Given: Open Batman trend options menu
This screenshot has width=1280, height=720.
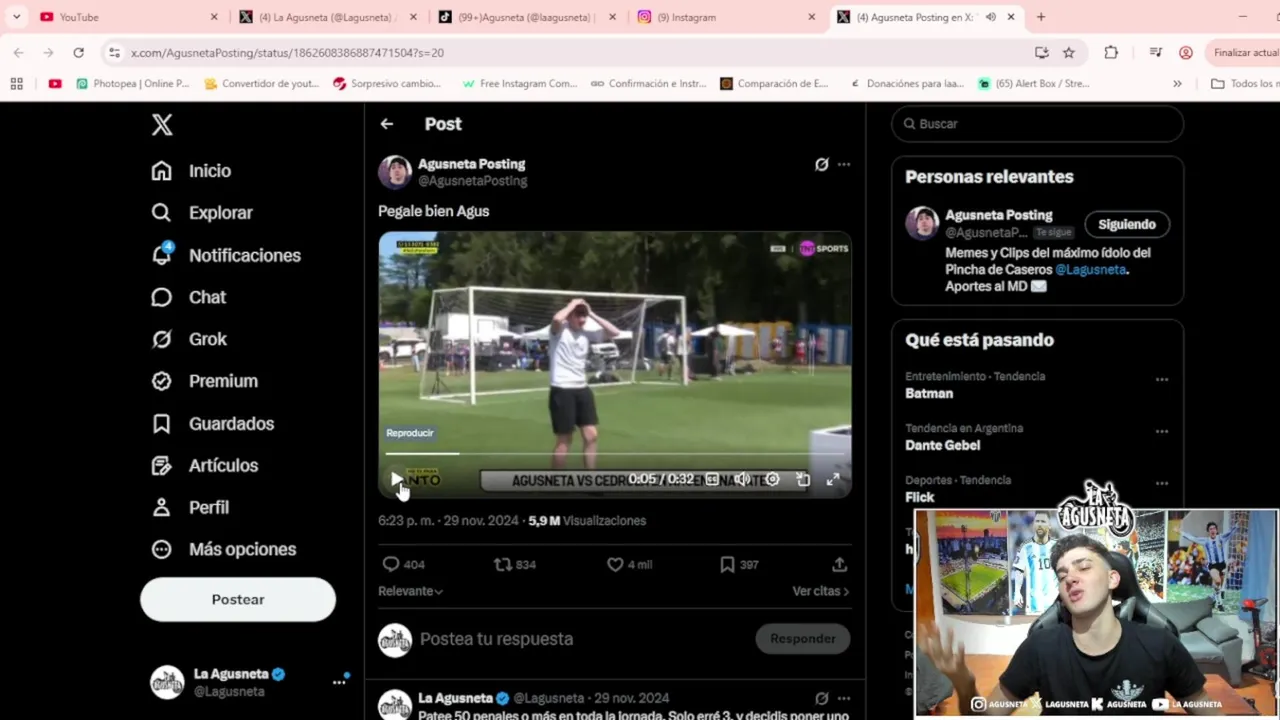Looking at the screenshot, I should [x=1162, y=380].
